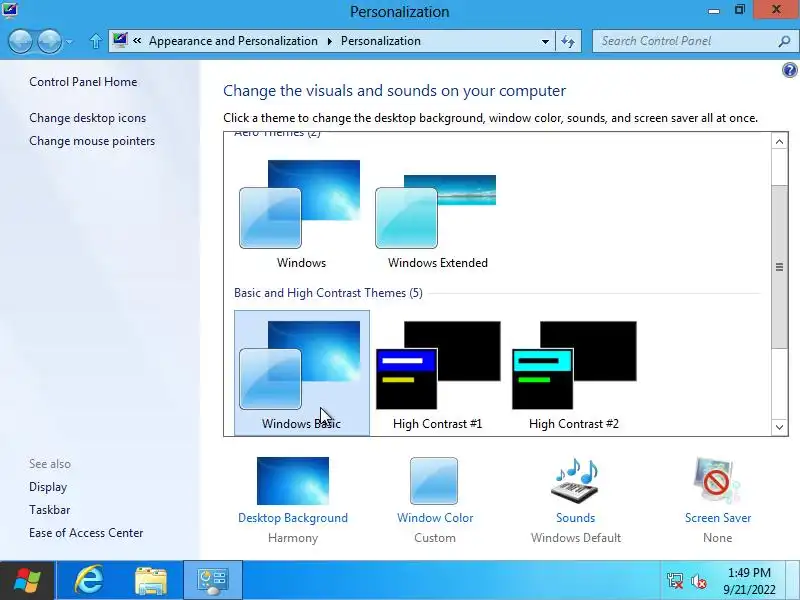Image resolution: width=800 pixels, height=600 pixels.
Task: Click Basic and High Contrast Themes header
Action: pyautogui.click(x=328, y=293)
